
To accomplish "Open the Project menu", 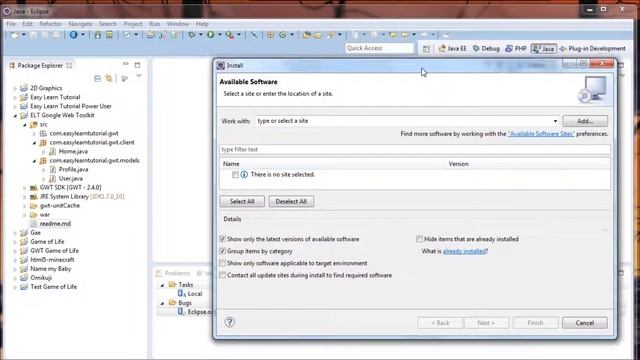I will 133,24.
